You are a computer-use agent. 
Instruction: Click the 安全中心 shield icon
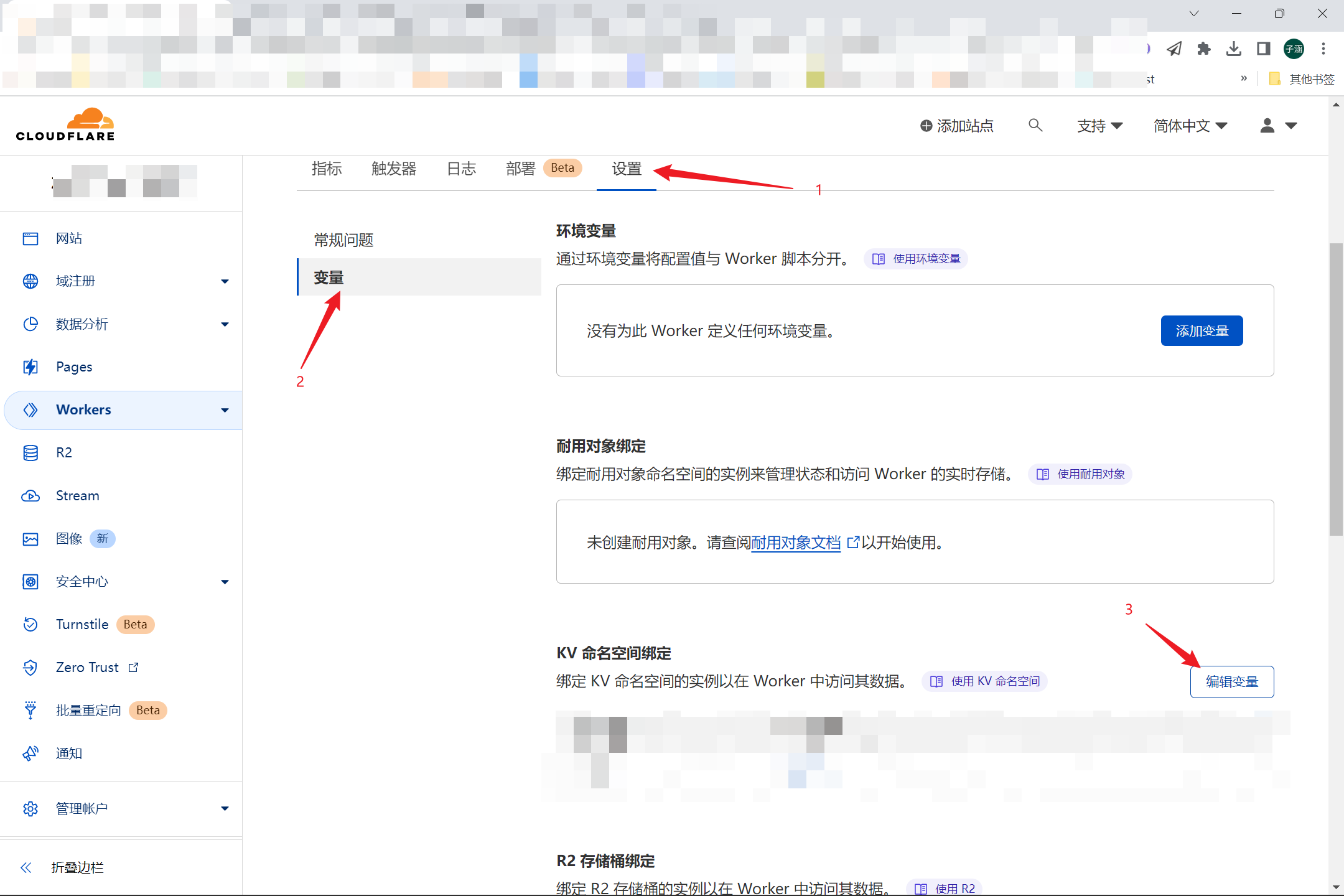click(x=30, y=582)
